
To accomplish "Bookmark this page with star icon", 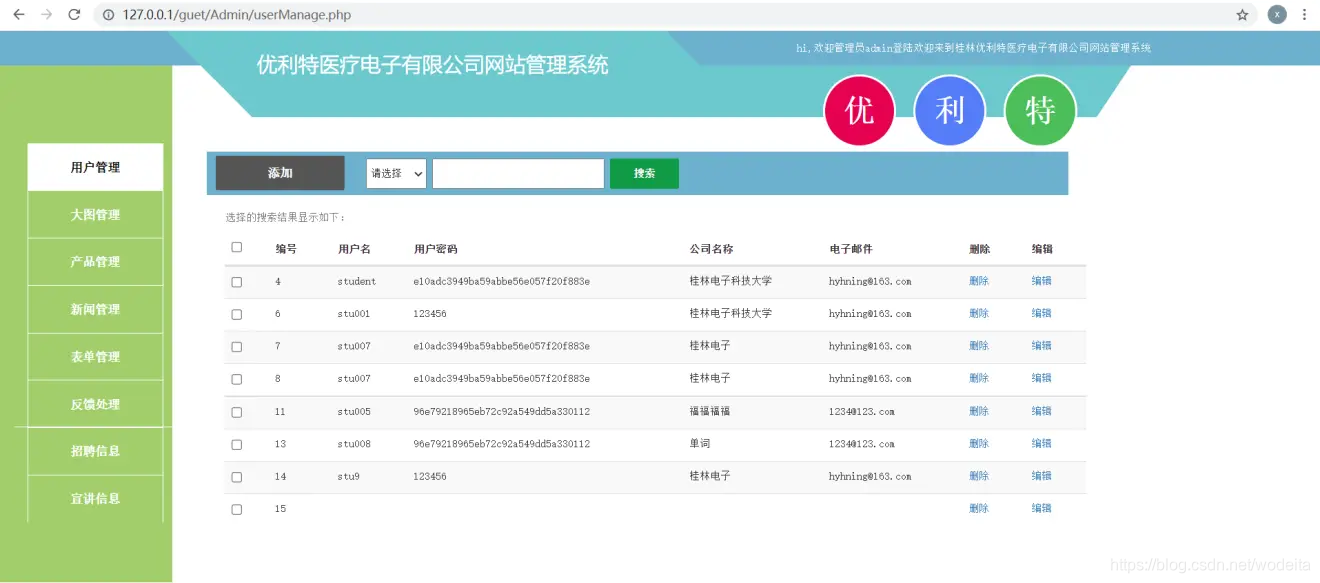I will (x=1242, y=15).
